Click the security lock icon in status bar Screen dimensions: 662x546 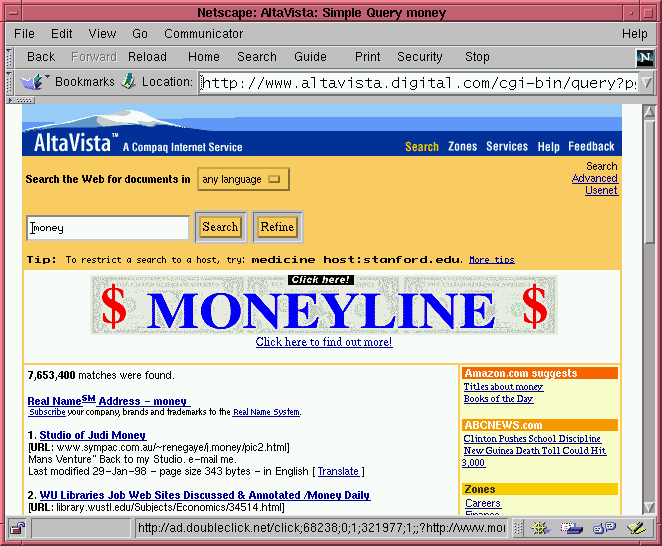(17, 527)
